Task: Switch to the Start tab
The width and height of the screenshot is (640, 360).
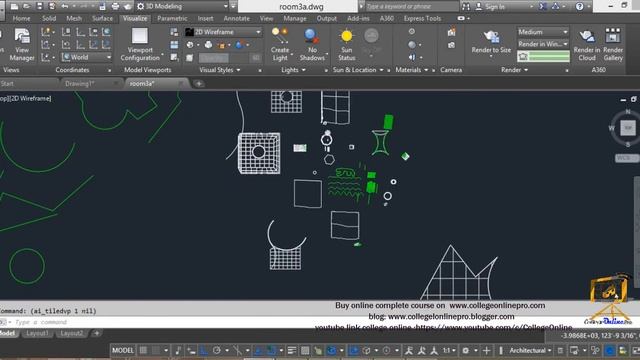Action: point(7,84)
